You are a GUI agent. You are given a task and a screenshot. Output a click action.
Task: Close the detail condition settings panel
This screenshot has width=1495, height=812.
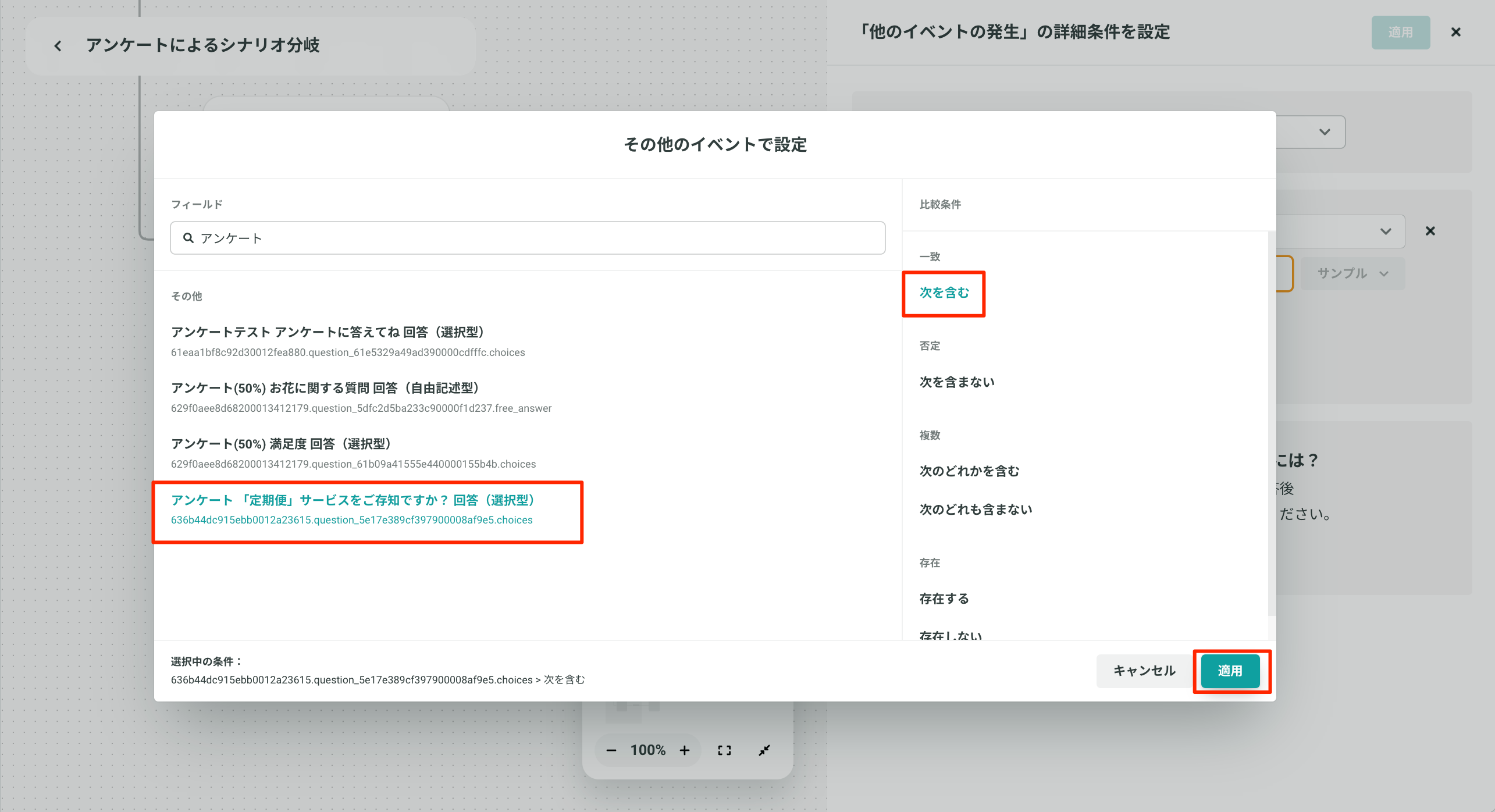(1455, 33)
